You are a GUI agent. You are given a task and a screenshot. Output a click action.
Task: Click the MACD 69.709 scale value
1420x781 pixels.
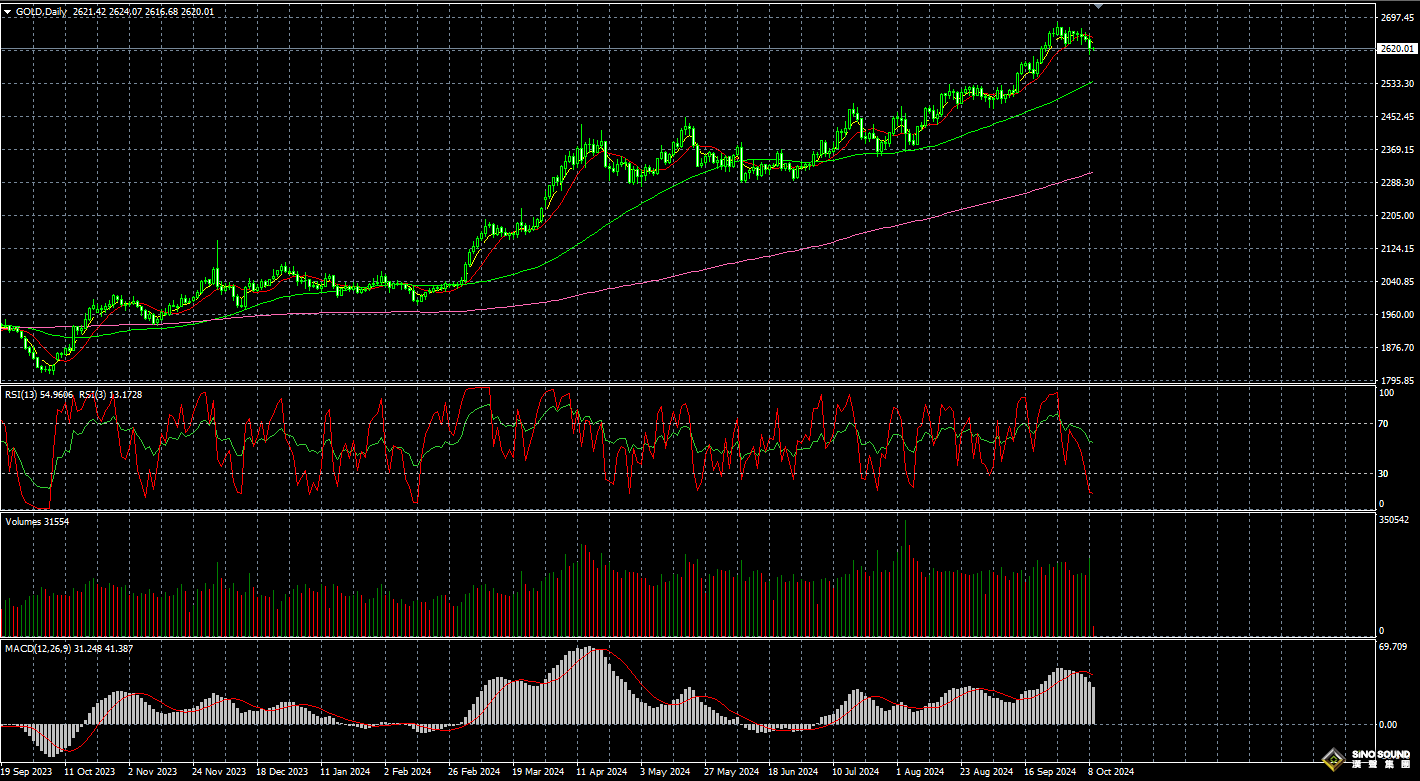(x=1392, y=648)
